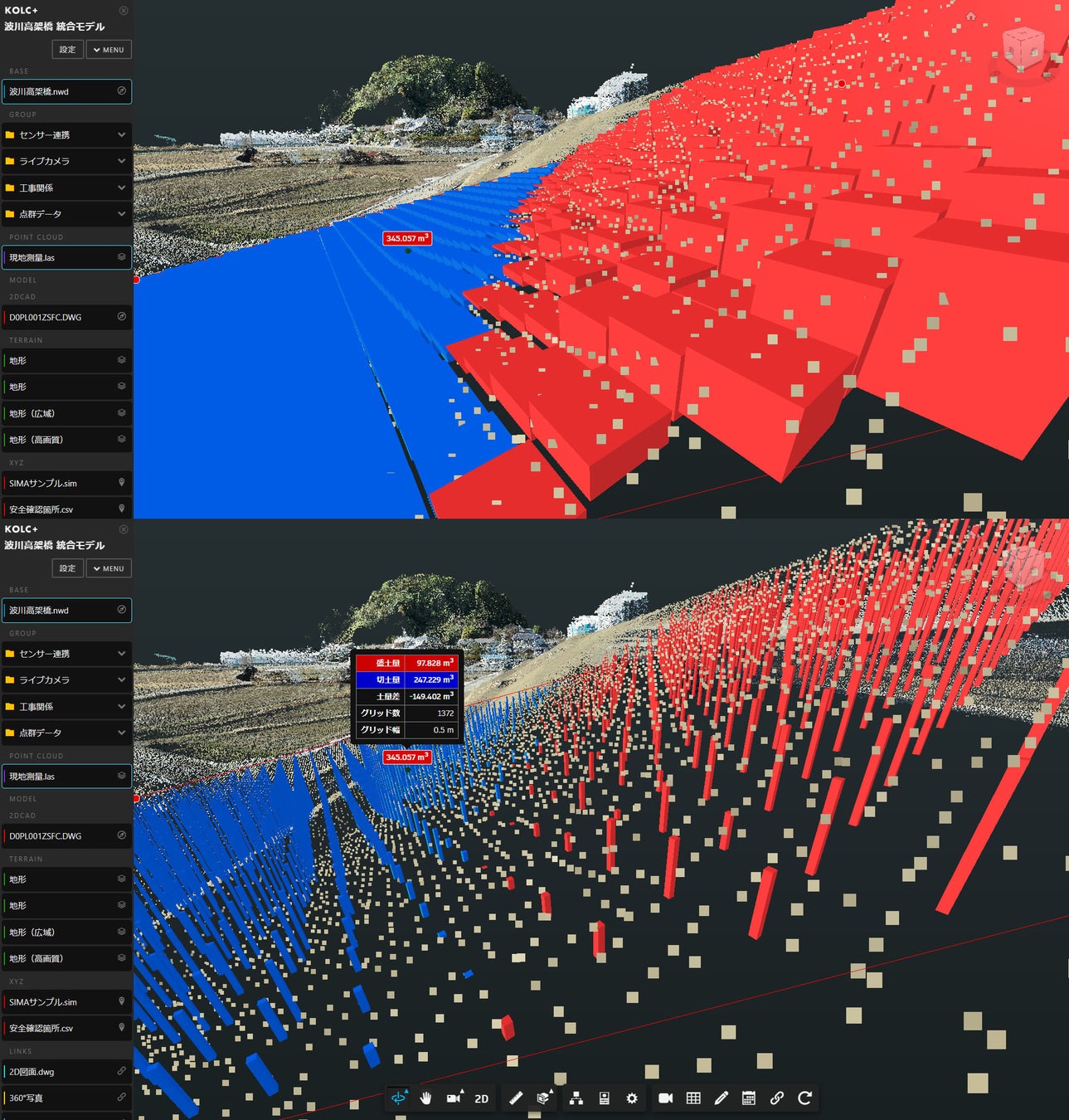Click icon beside 波川高架橋.nwd in upper view
Viewport: 1069px width, 1120px height.
click(x=121, y=91)
